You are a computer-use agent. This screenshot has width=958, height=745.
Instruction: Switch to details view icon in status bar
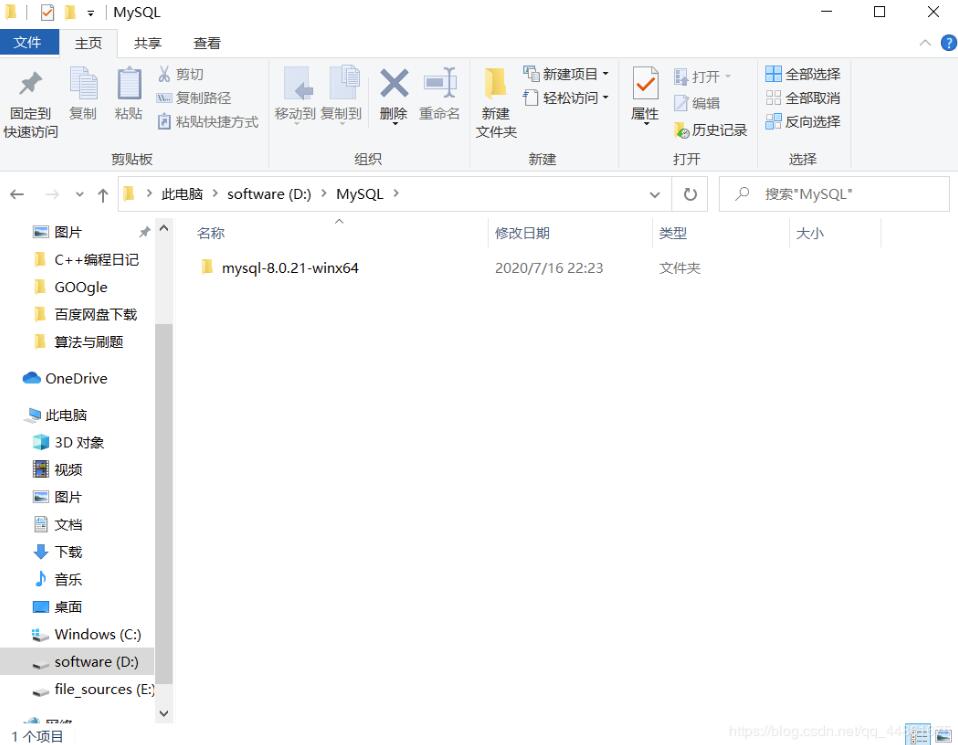pyautogui.click(x=918, y=735)
